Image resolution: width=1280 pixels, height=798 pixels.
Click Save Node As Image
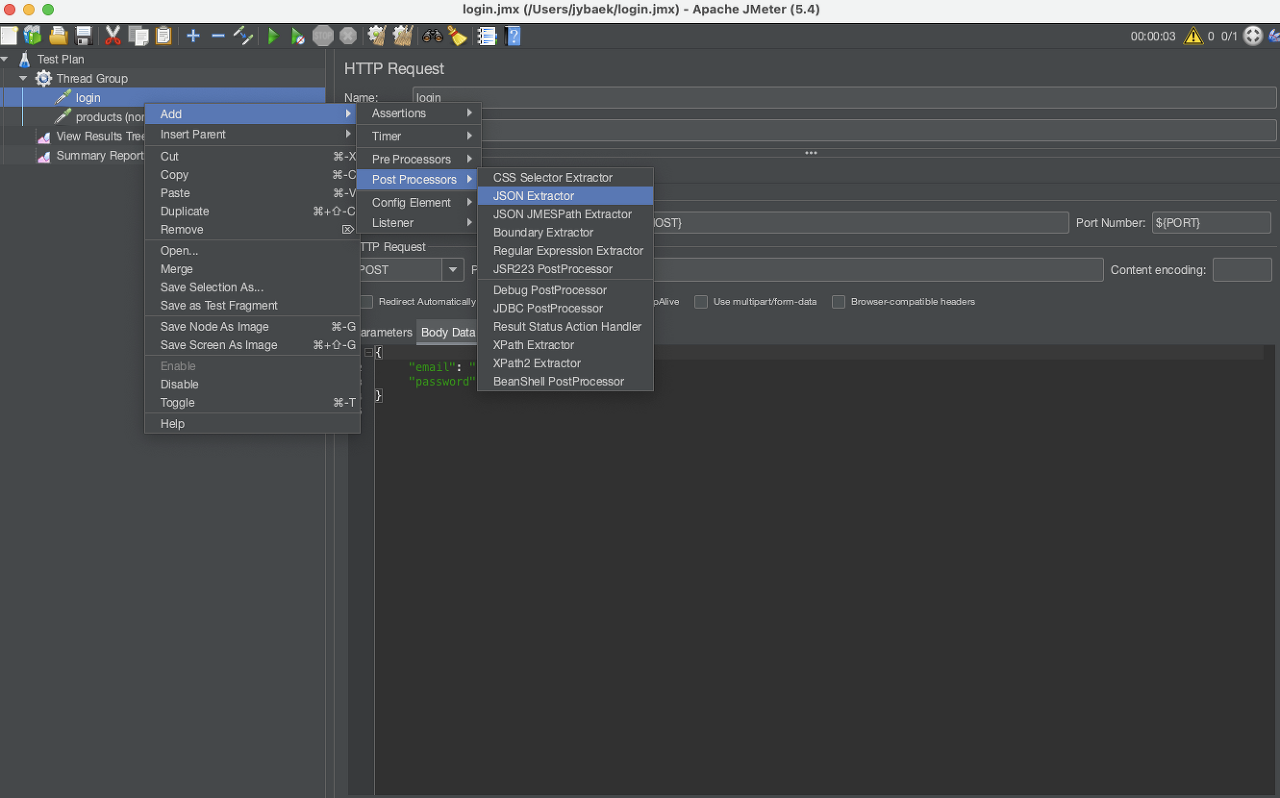(252, 326)
